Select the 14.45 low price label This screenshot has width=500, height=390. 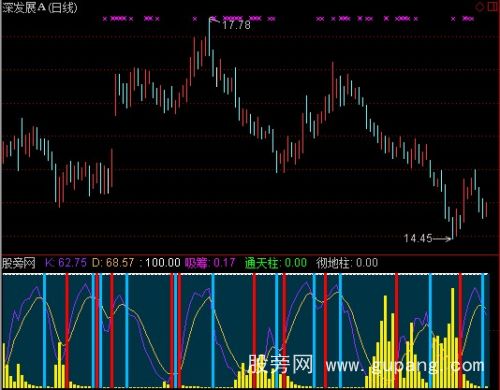pos(418,238)
